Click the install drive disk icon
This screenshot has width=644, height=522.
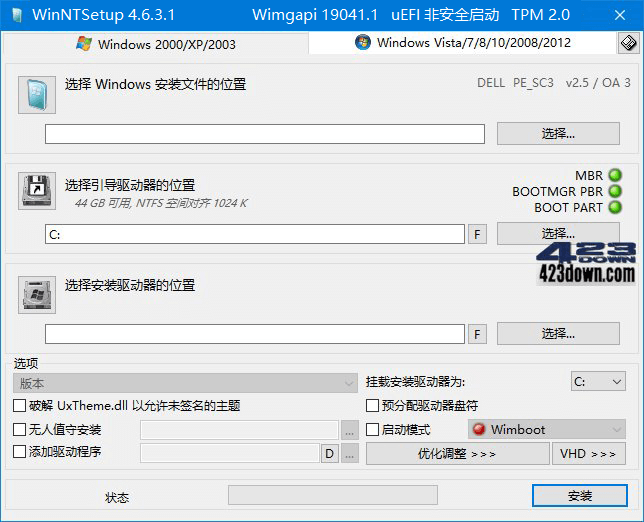37,295
